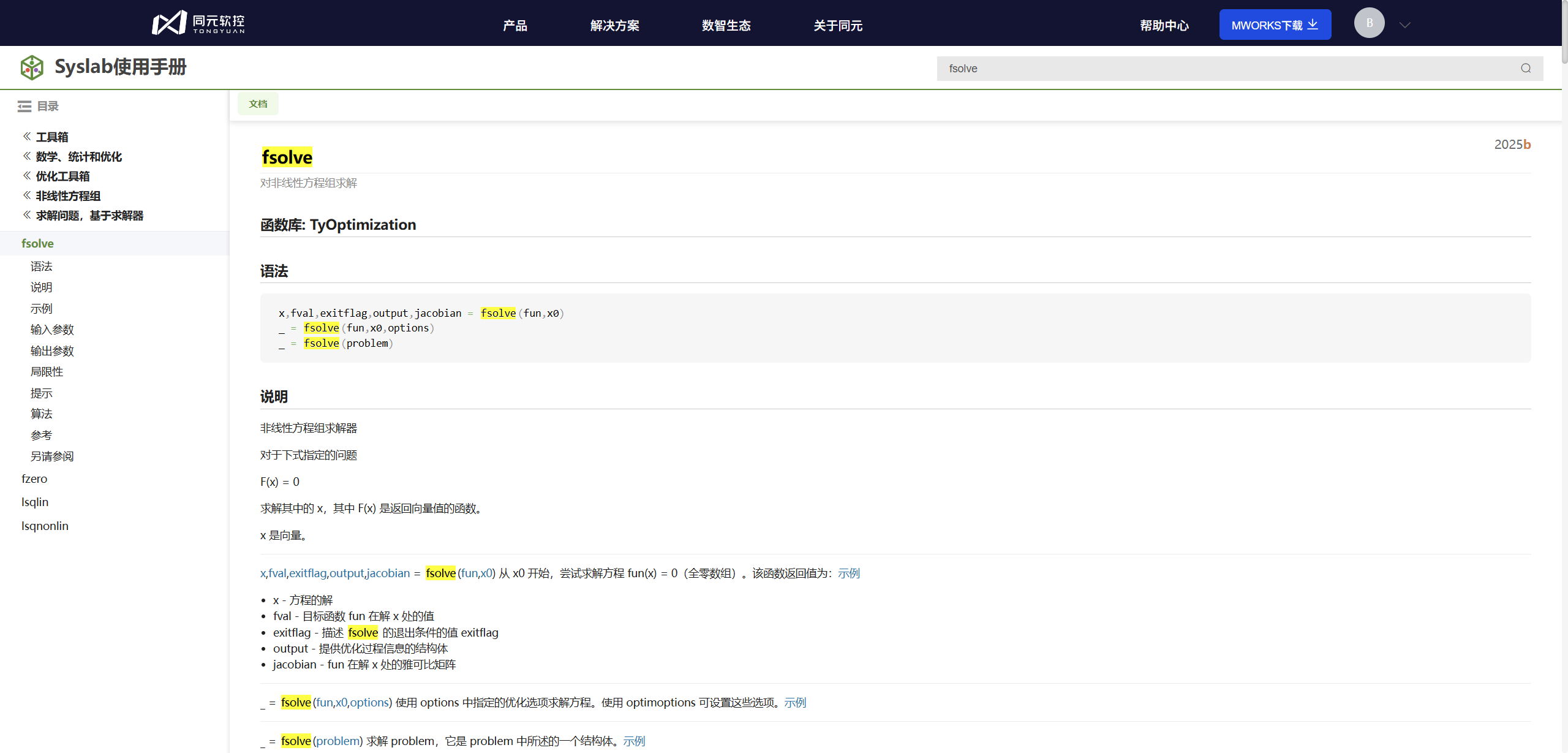Open the account dropdown chevron
The image size is (1568, 753).
click(x=1405, y=25)
